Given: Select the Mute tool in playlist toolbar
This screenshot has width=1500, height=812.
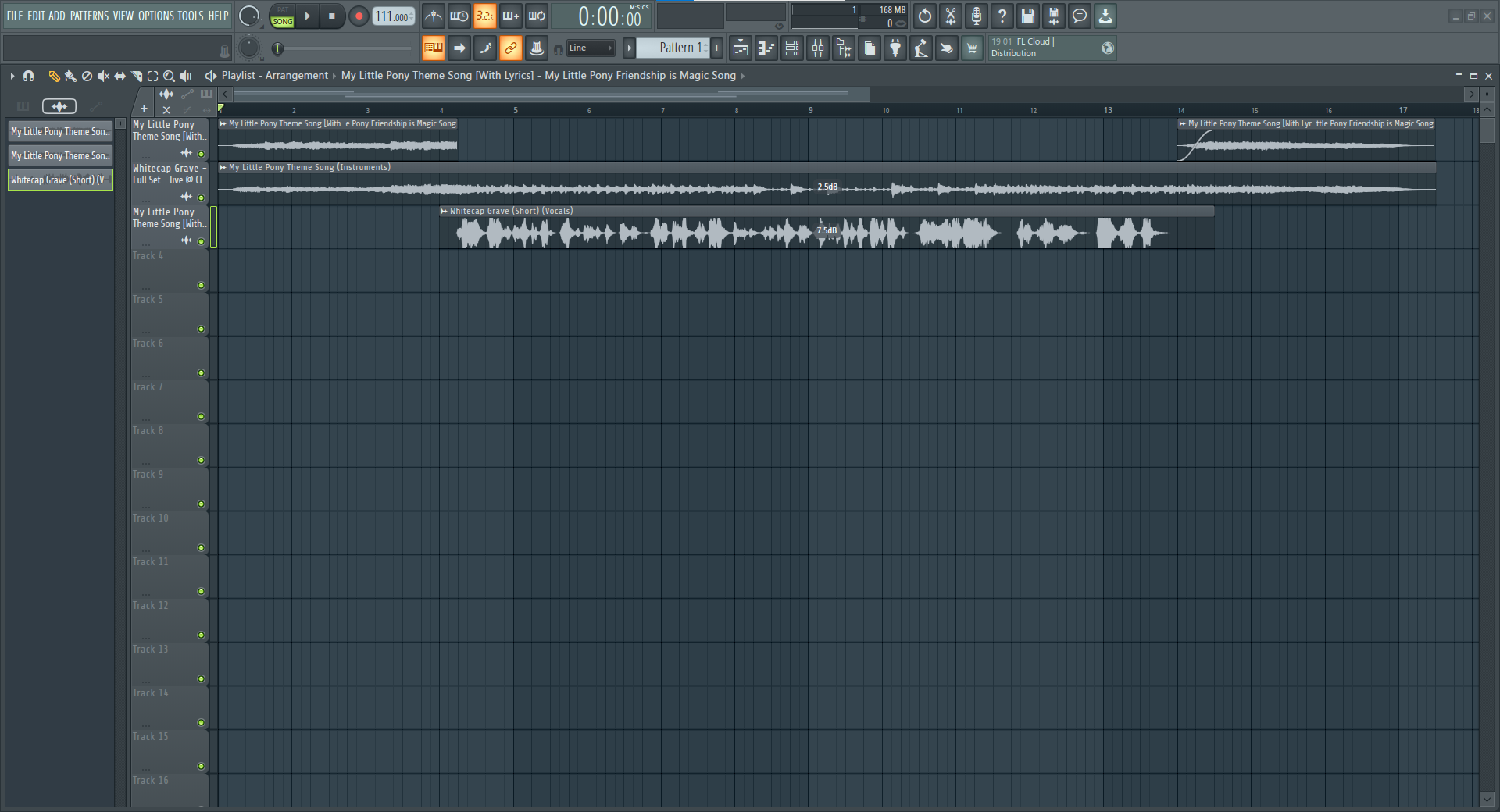Looking at the screenshot, I should (103, 76).
